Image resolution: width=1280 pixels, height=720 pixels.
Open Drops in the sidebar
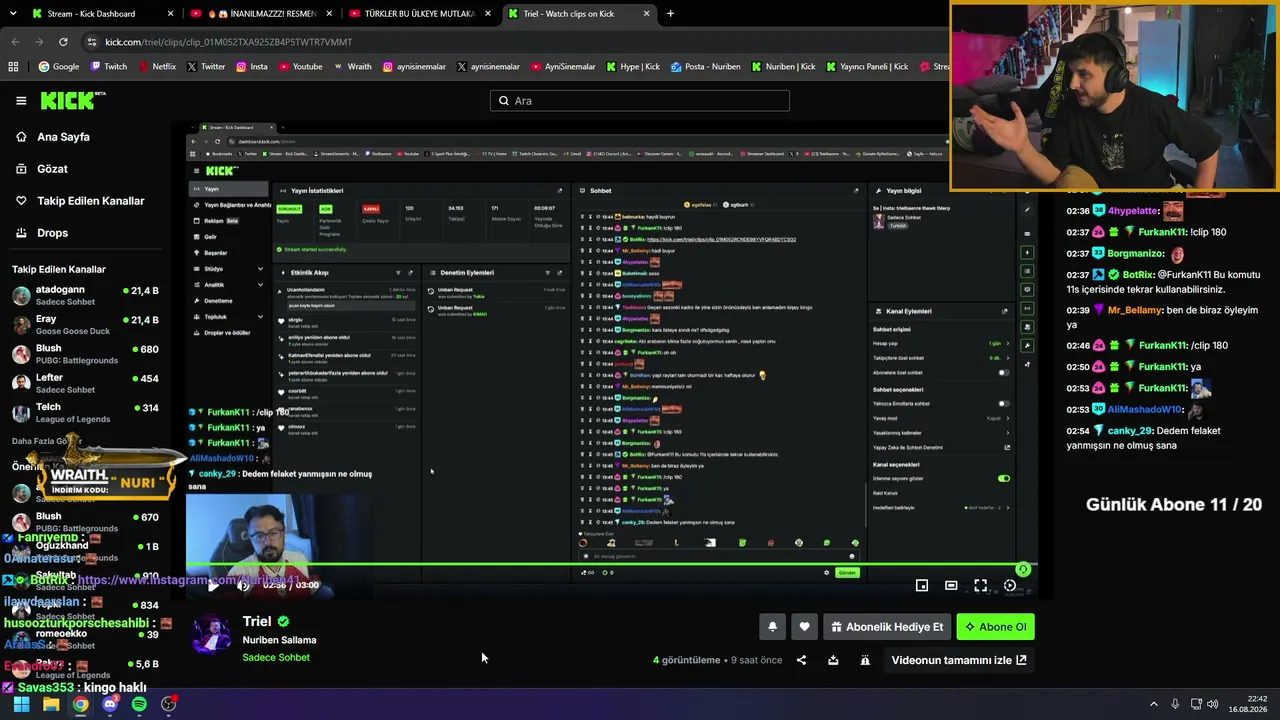(52, 233)
